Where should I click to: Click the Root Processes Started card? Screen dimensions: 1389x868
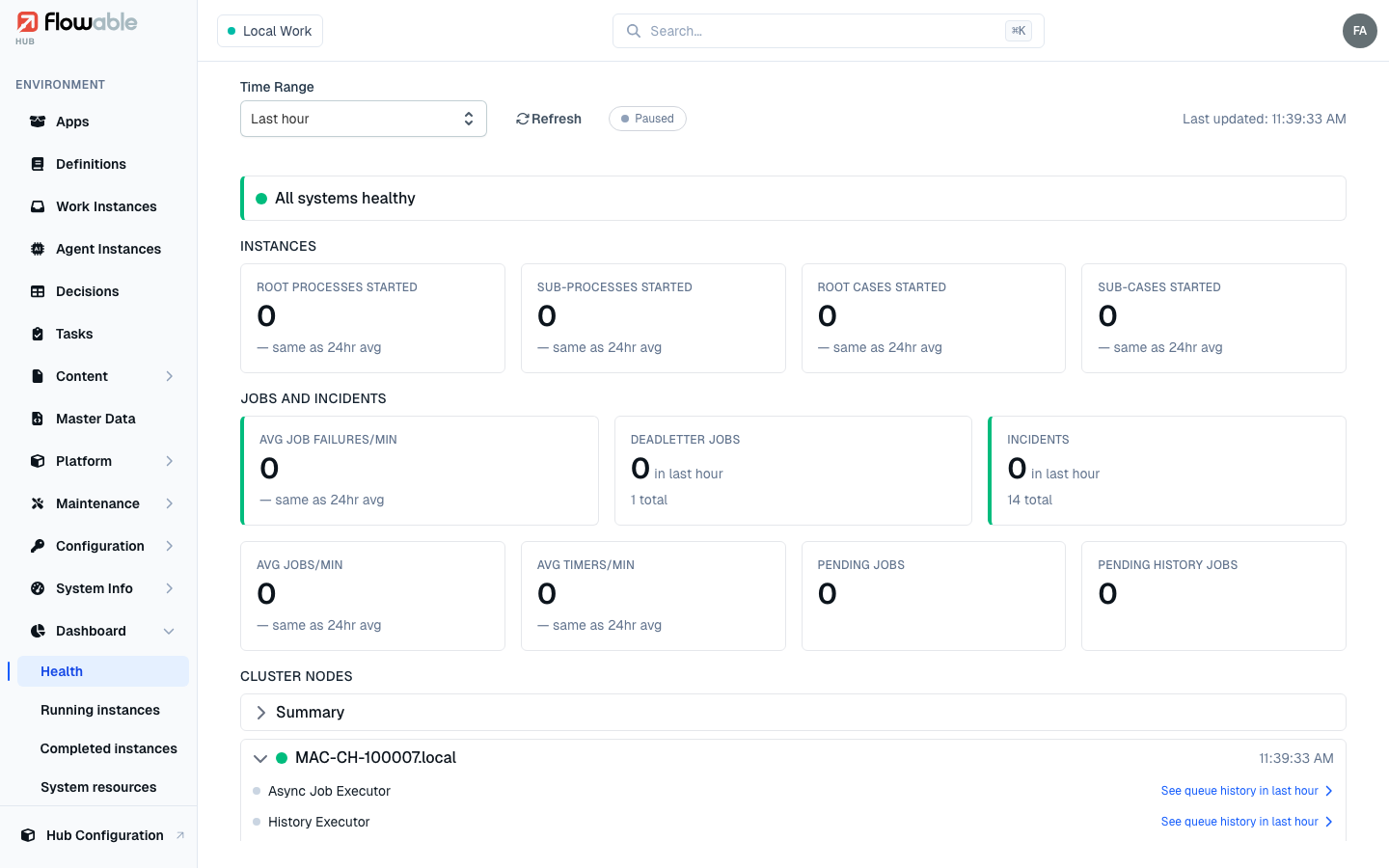[x=372, y=318]
